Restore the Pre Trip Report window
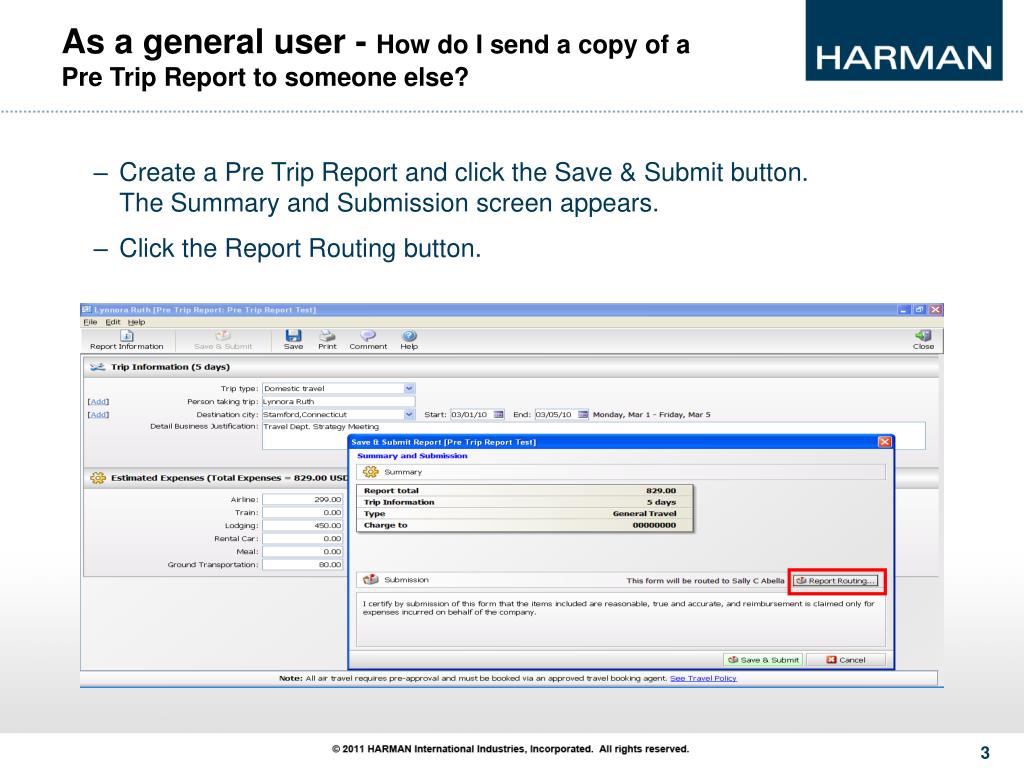 (920, 310)
